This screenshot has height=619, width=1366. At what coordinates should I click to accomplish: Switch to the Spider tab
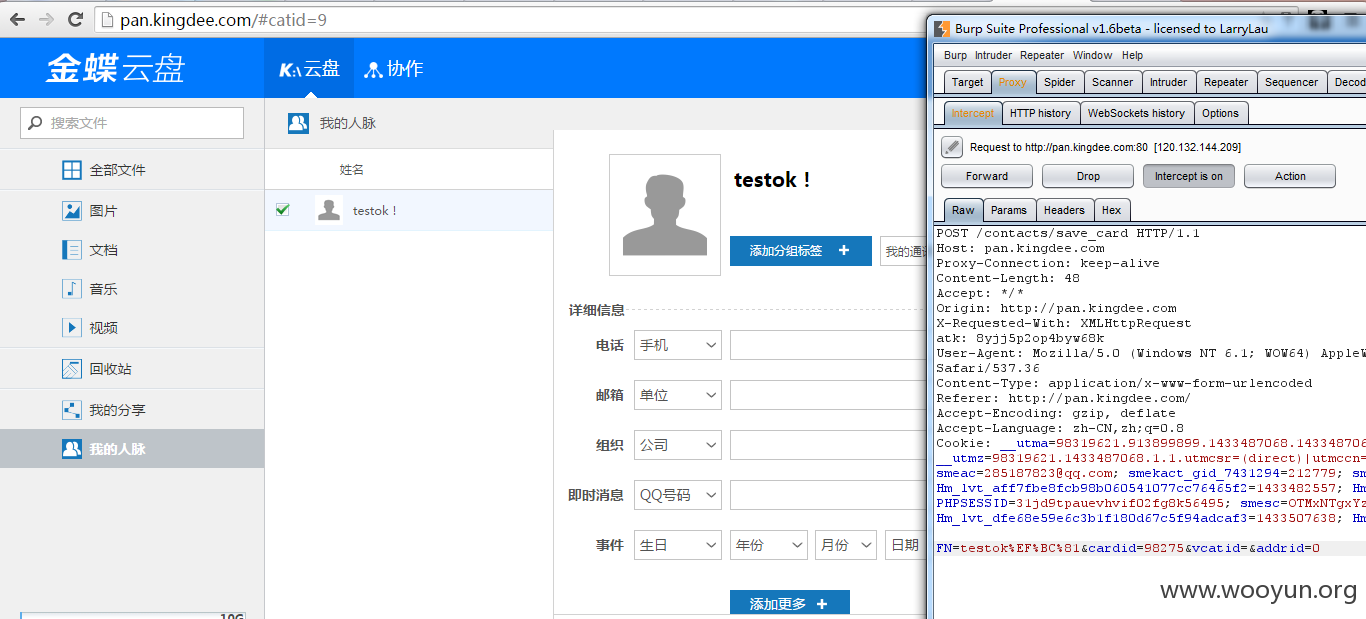click(1059, 82)
